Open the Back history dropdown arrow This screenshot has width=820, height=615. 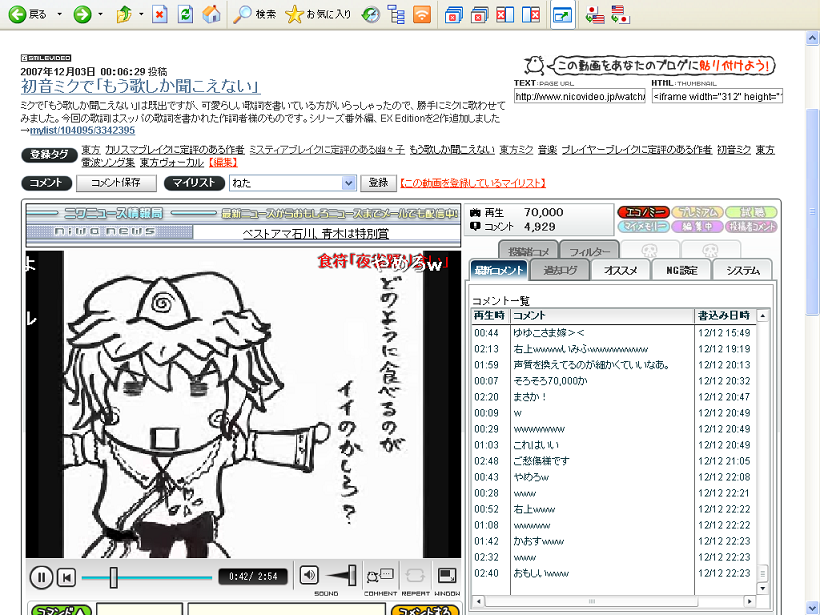point(59,14)
